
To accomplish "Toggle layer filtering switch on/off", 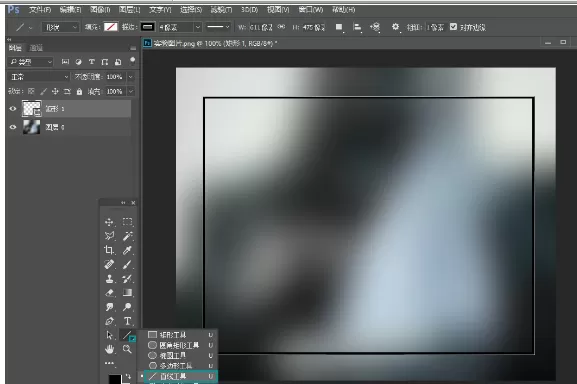I will point(132,61).
